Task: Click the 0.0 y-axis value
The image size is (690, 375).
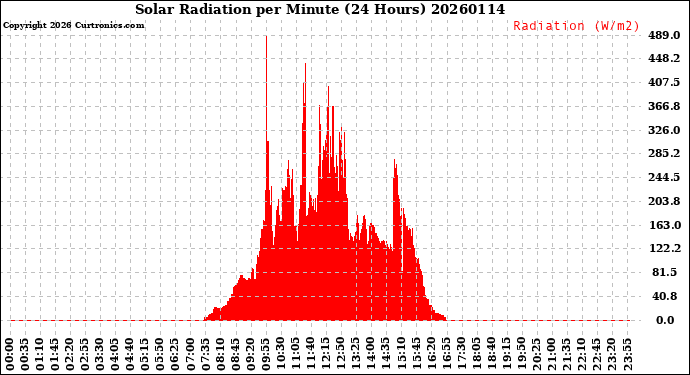Action: pyautogui.click(x=665, y=320)
